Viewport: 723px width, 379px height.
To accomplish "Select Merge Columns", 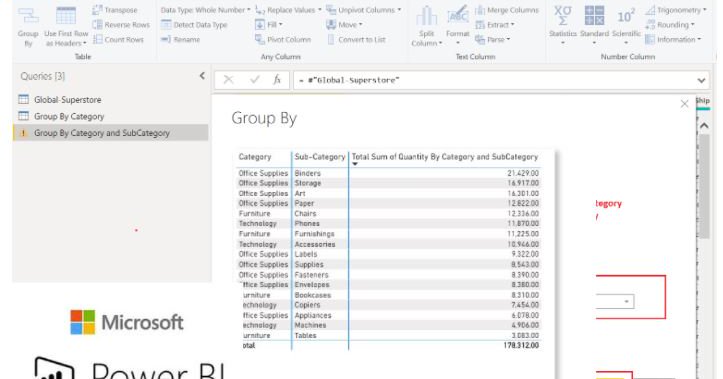I will 506,10.
